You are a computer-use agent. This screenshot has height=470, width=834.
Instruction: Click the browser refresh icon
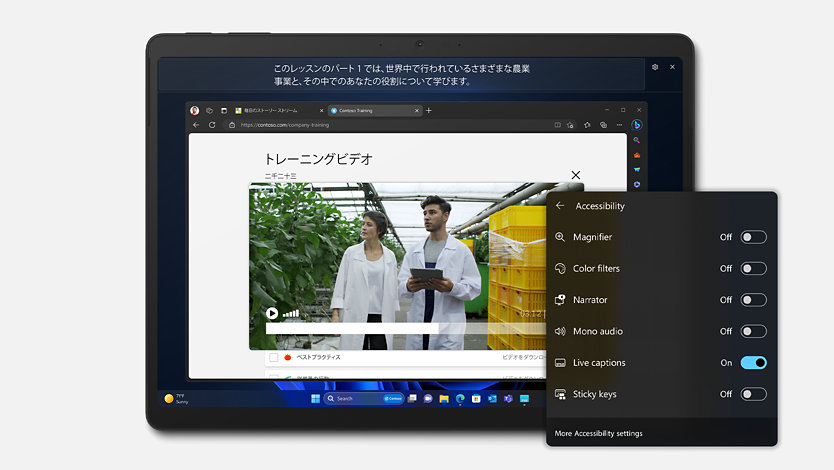point(213,125)
